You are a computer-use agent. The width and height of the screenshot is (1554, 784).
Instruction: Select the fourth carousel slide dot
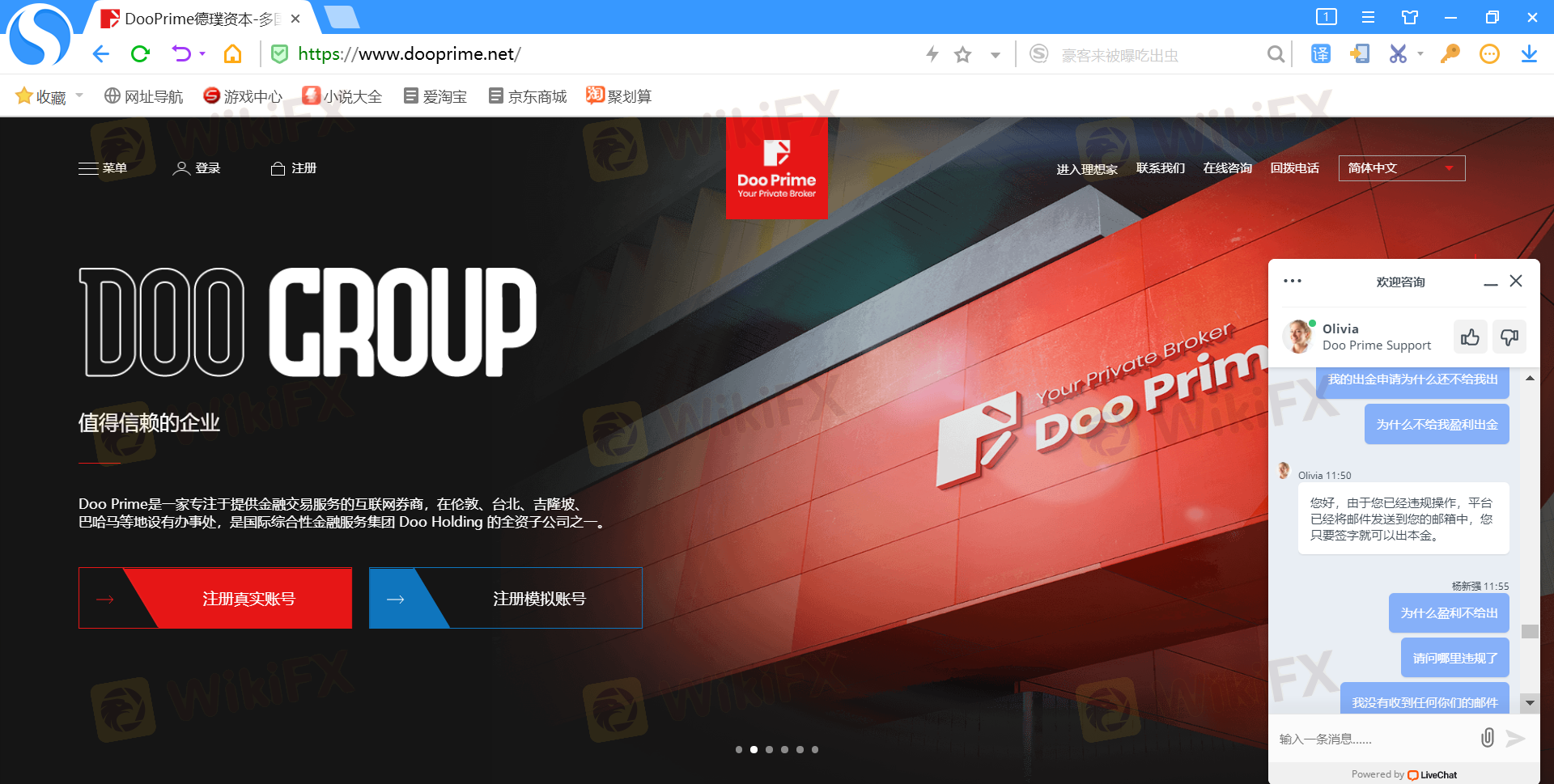[785, 750]
